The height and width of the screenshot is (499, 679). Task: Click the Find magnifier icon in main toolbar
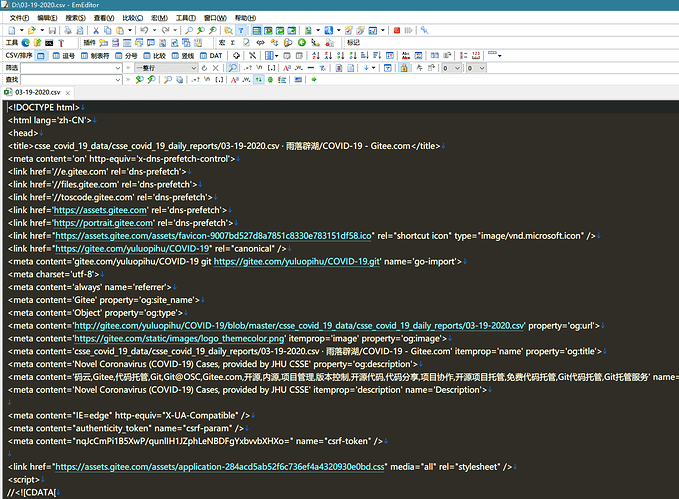click(x=188, y=31)
